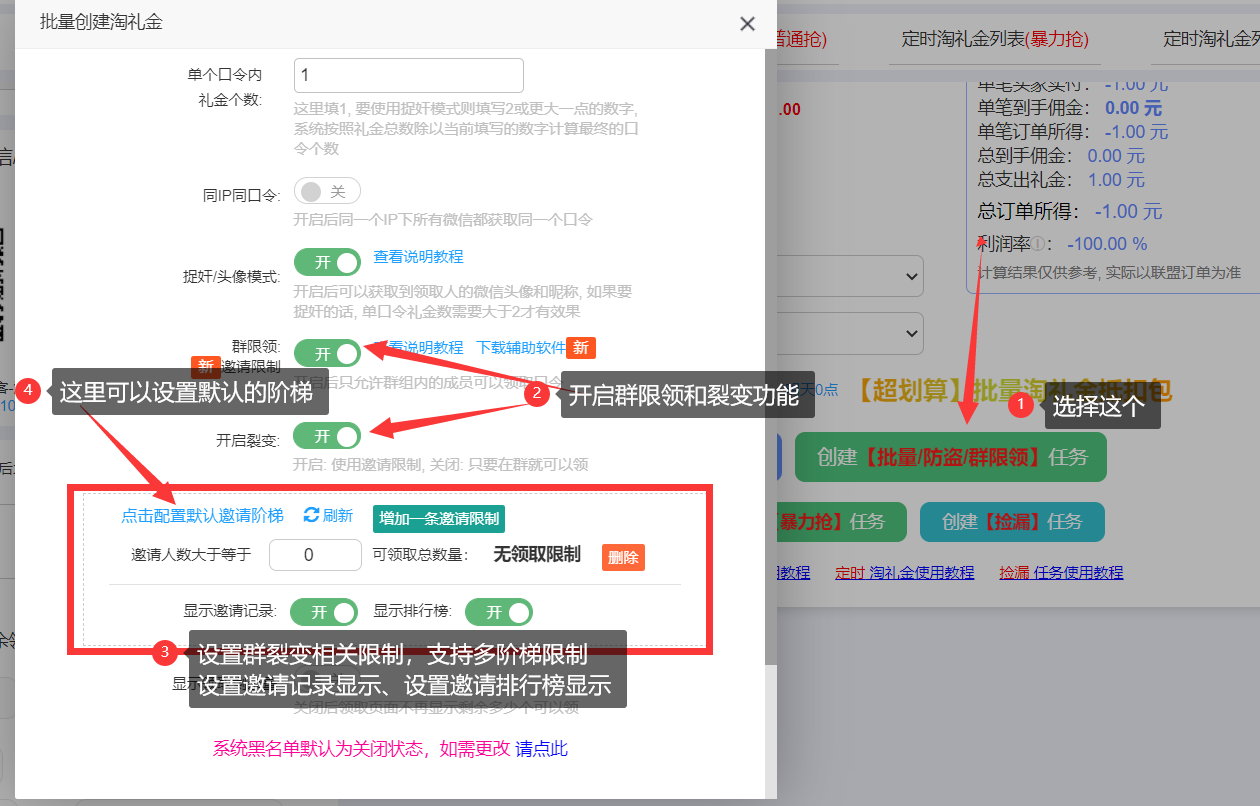
Task: Click the 利润率 value -100.00 %
Action: pyautogui.click(x=1107, y=243)
